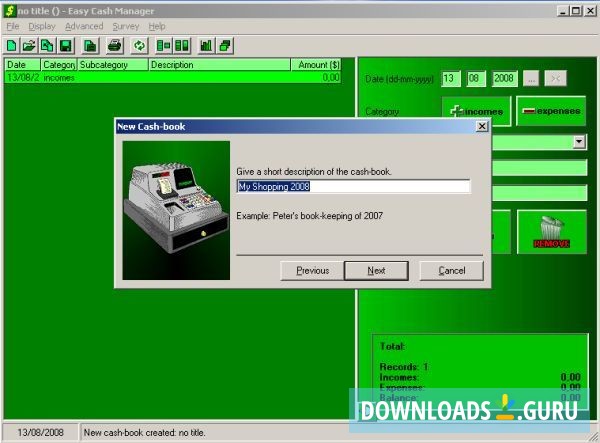Click the Previous button in dialog
600x443 pixels.
tap(312, 270)
